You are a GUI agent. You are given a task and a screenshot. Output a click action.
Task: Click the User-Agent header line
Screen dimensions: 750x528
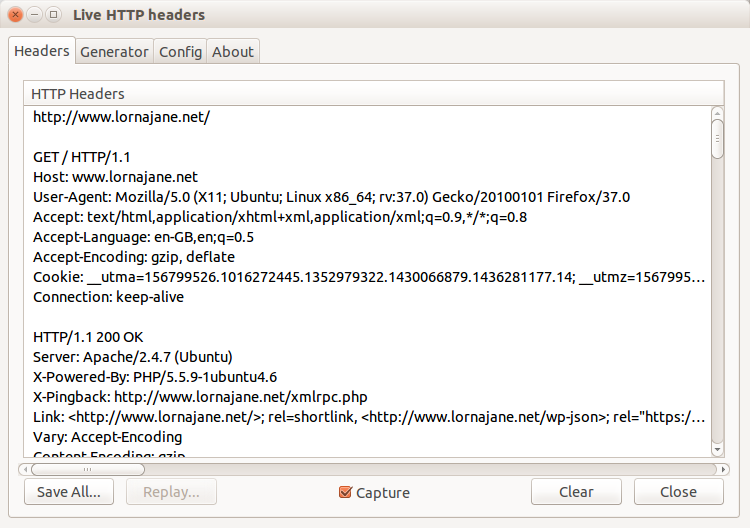coord(331,197)
